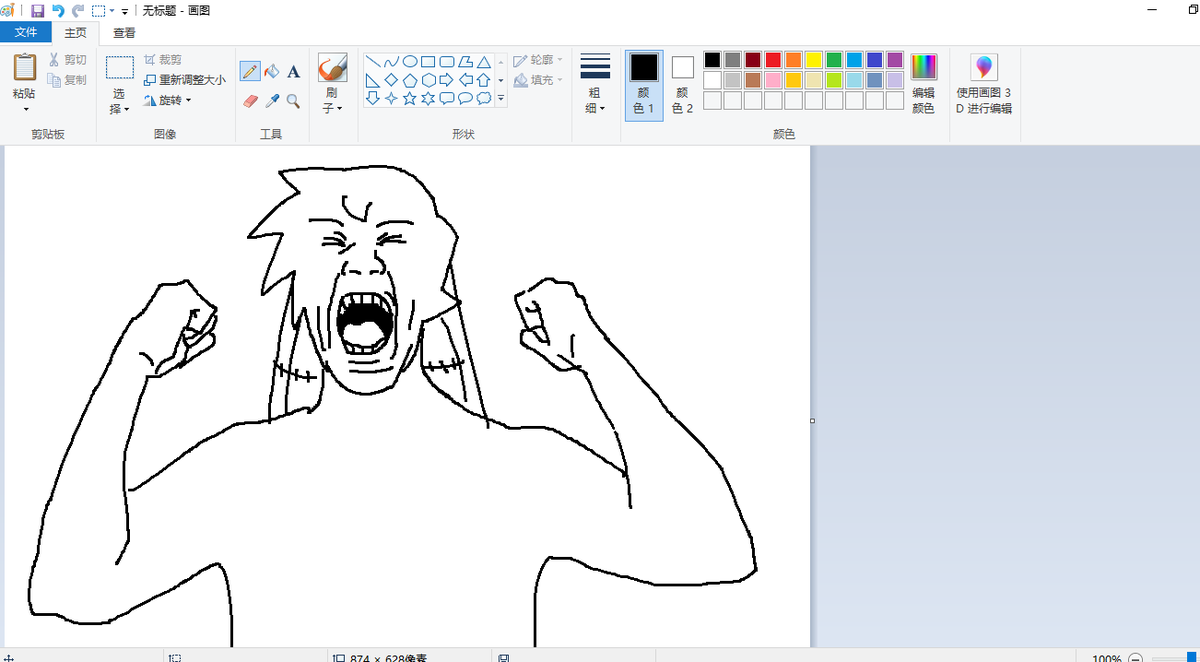This screenshot has width=1200, height=662.
Task: Click the Save icon in quick access toolbar
Action: (37, 11)
